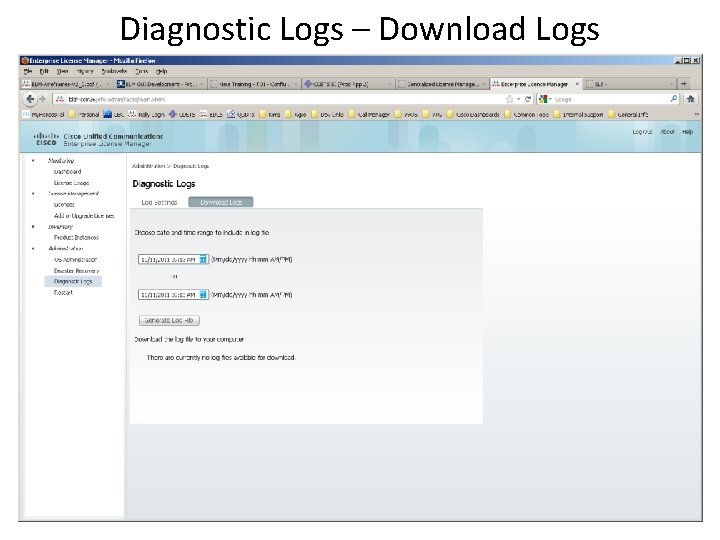Click the browser Forward arrow button
Image resolution: width=720 pixels, height=540 pixels.
(42, 99)
